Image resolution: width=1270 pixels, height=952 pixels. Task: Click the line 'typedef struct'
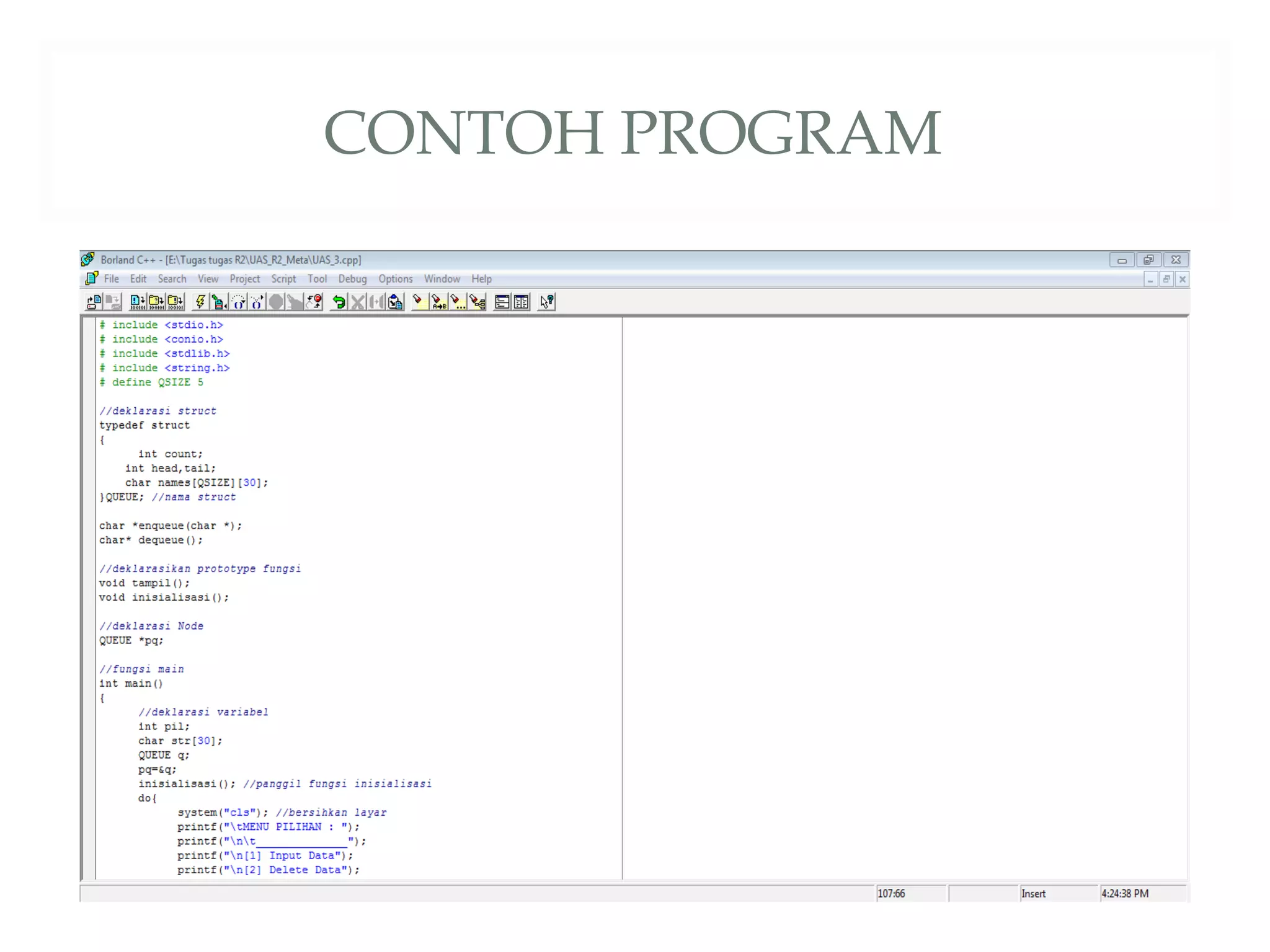click(144, 425)
